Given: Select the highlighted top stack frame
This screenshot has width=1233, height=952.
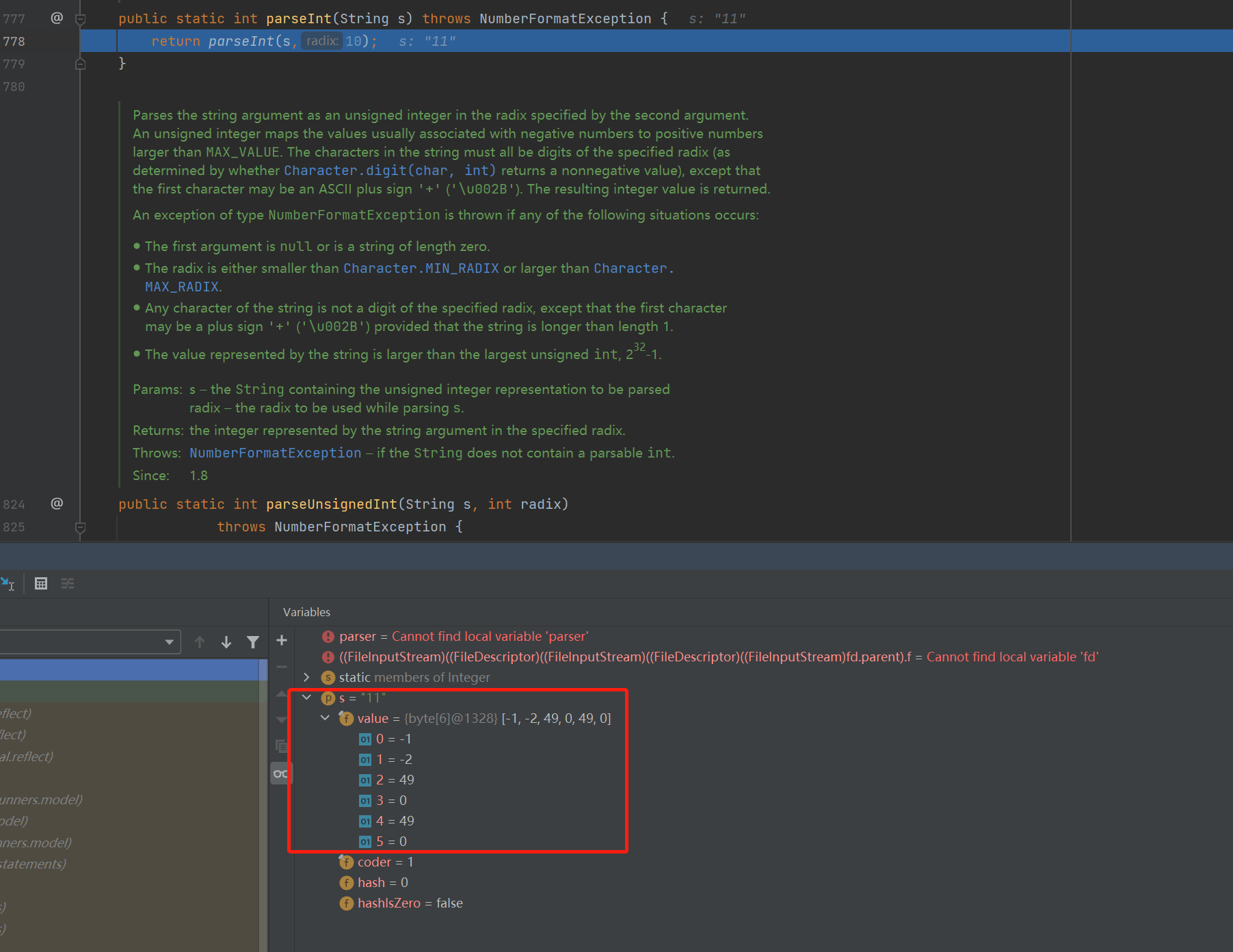Looking at the screenshot, I should [130, 670].
